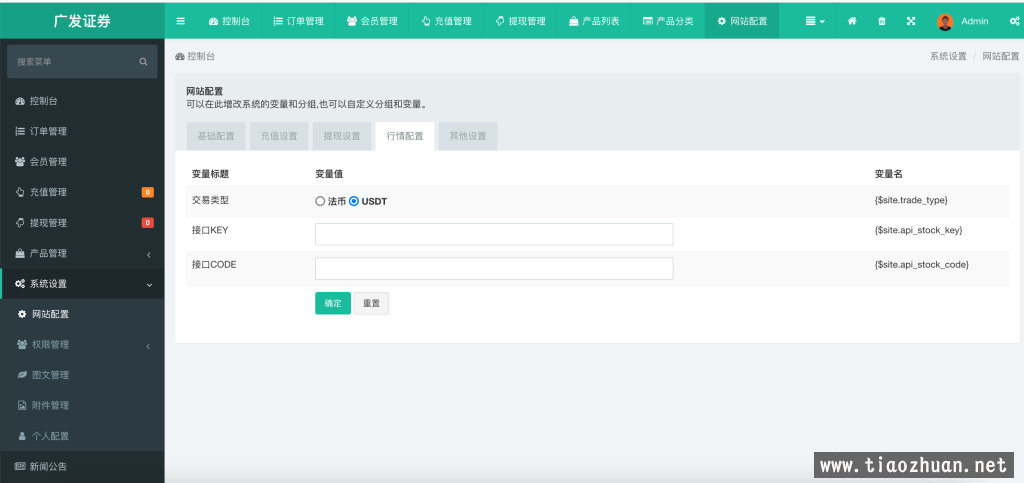The image size is (1024, 483).
Task: Click the red badge on 提现管理
Action: [148, 223]
